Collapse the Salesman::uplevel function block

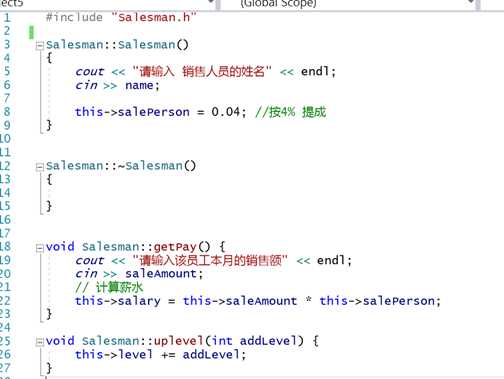40,342
